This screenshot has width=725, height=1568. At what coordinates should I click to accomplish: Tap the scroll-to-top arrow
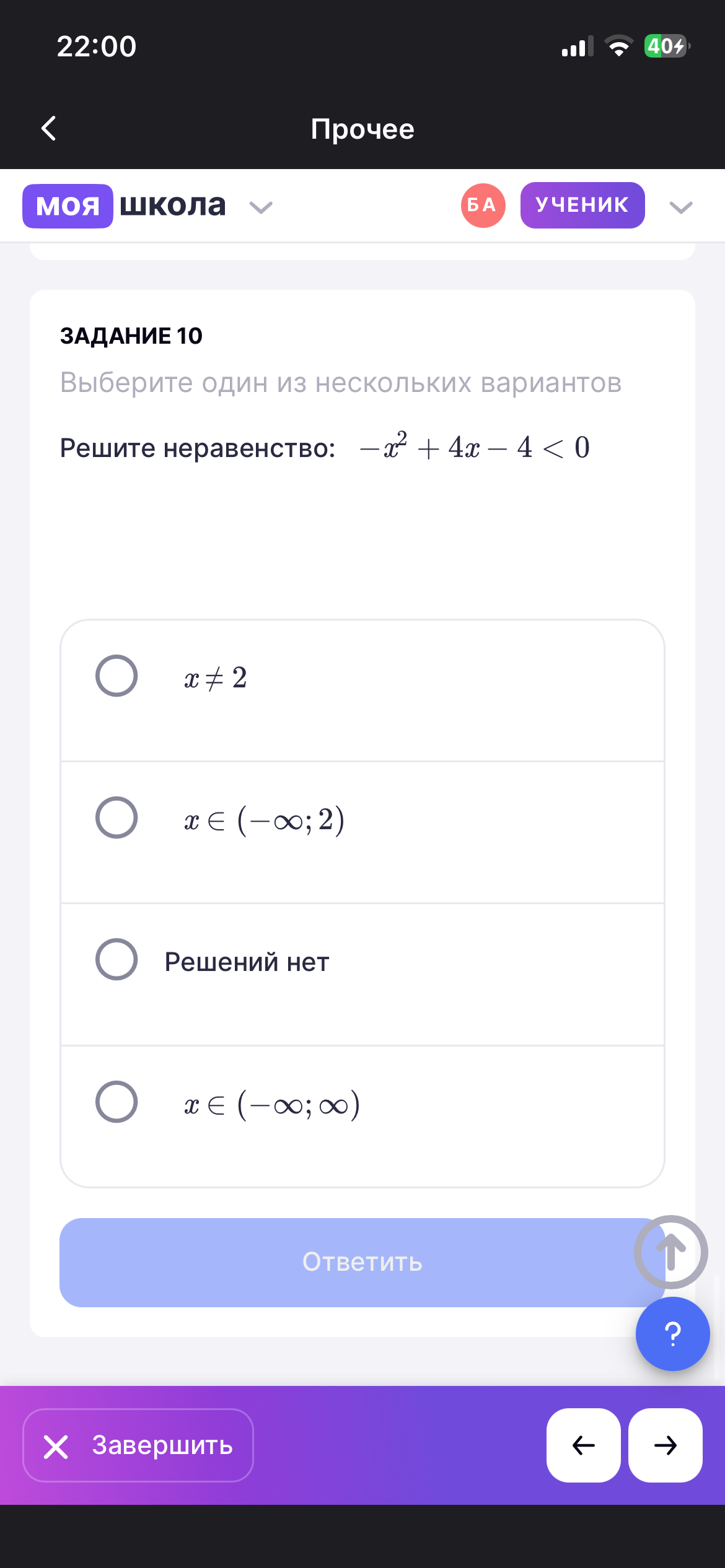point(671,1252)
